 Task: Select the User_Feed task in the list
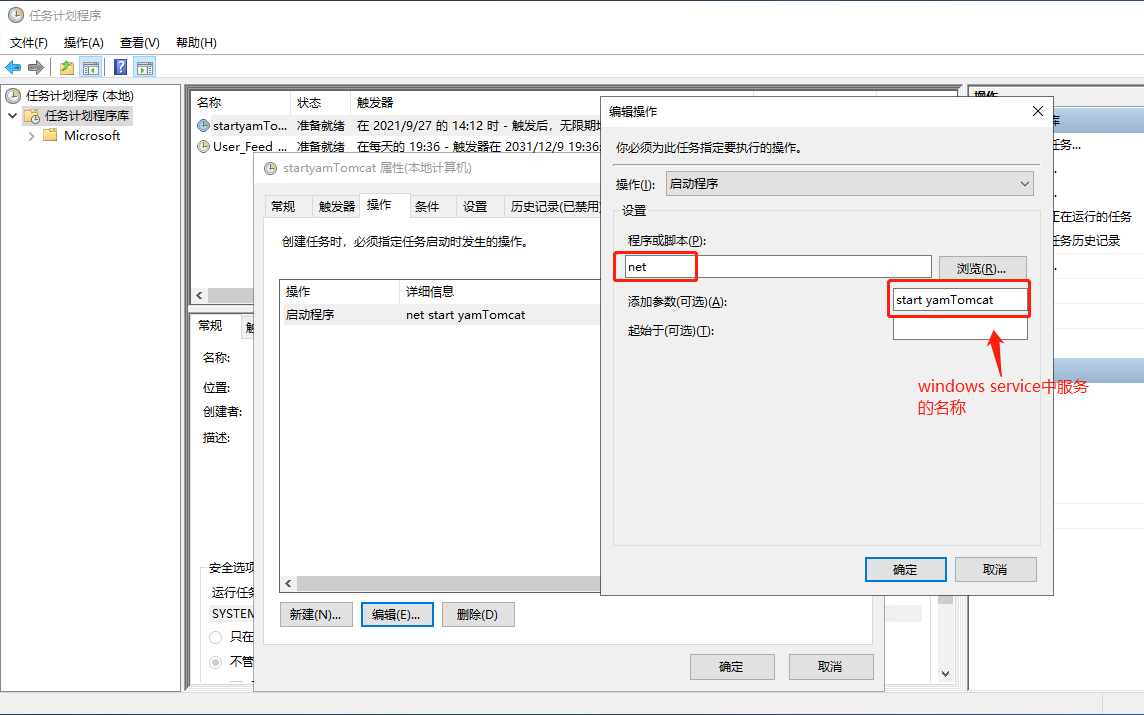point(243,146)
